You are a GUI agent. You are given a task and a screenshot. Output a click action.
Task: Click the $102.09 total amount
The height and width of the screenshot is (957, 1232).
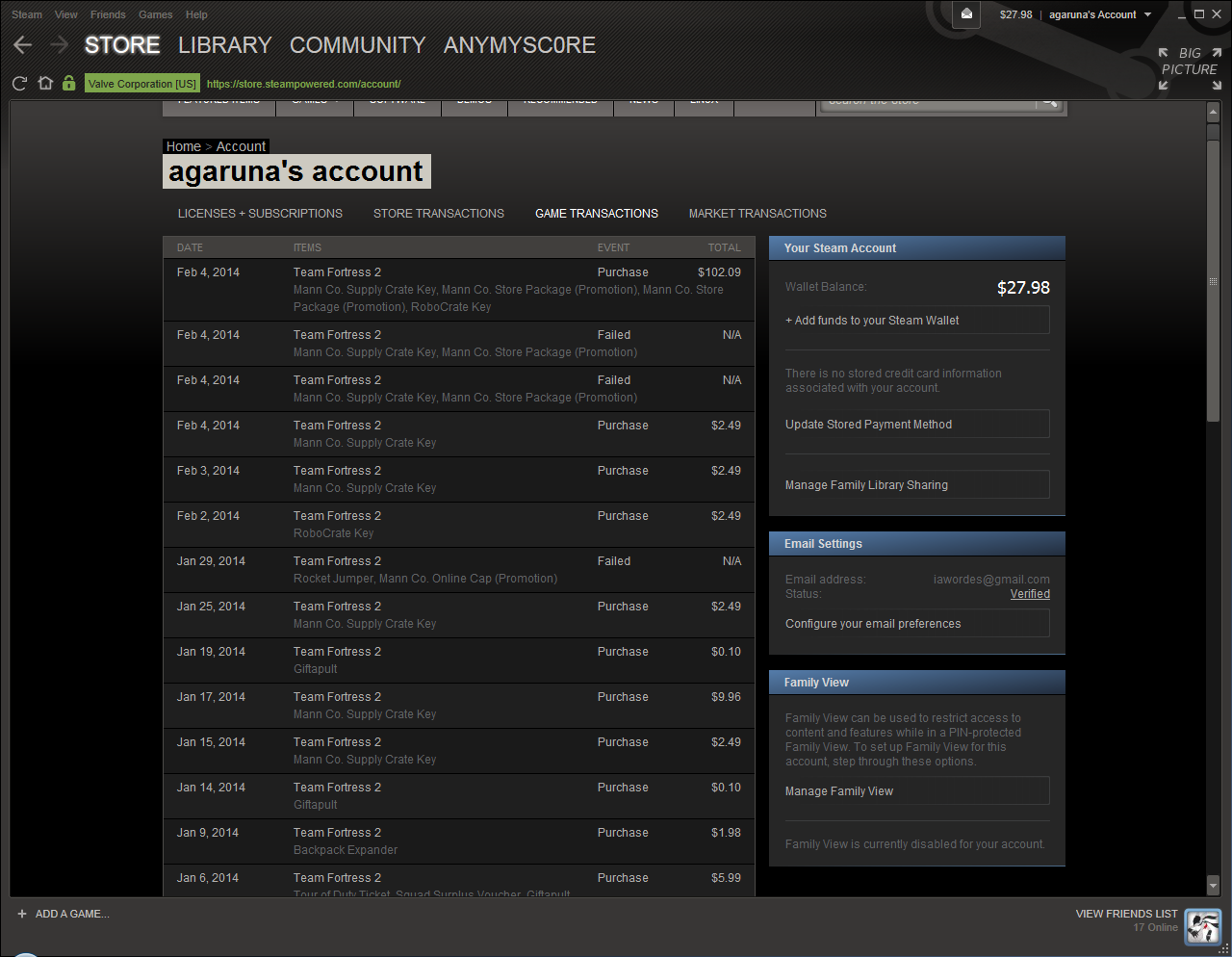719,272
